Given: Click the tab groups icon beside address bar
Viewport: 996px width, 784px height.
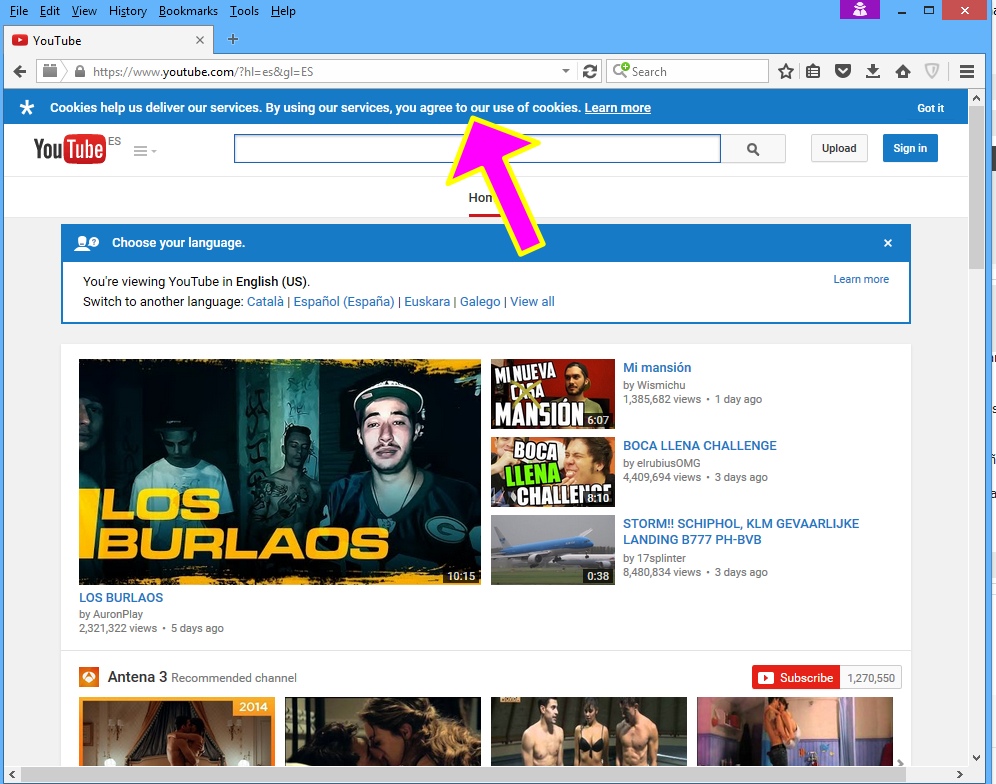Looking at the screenshot, I should [x=50, y=71].
